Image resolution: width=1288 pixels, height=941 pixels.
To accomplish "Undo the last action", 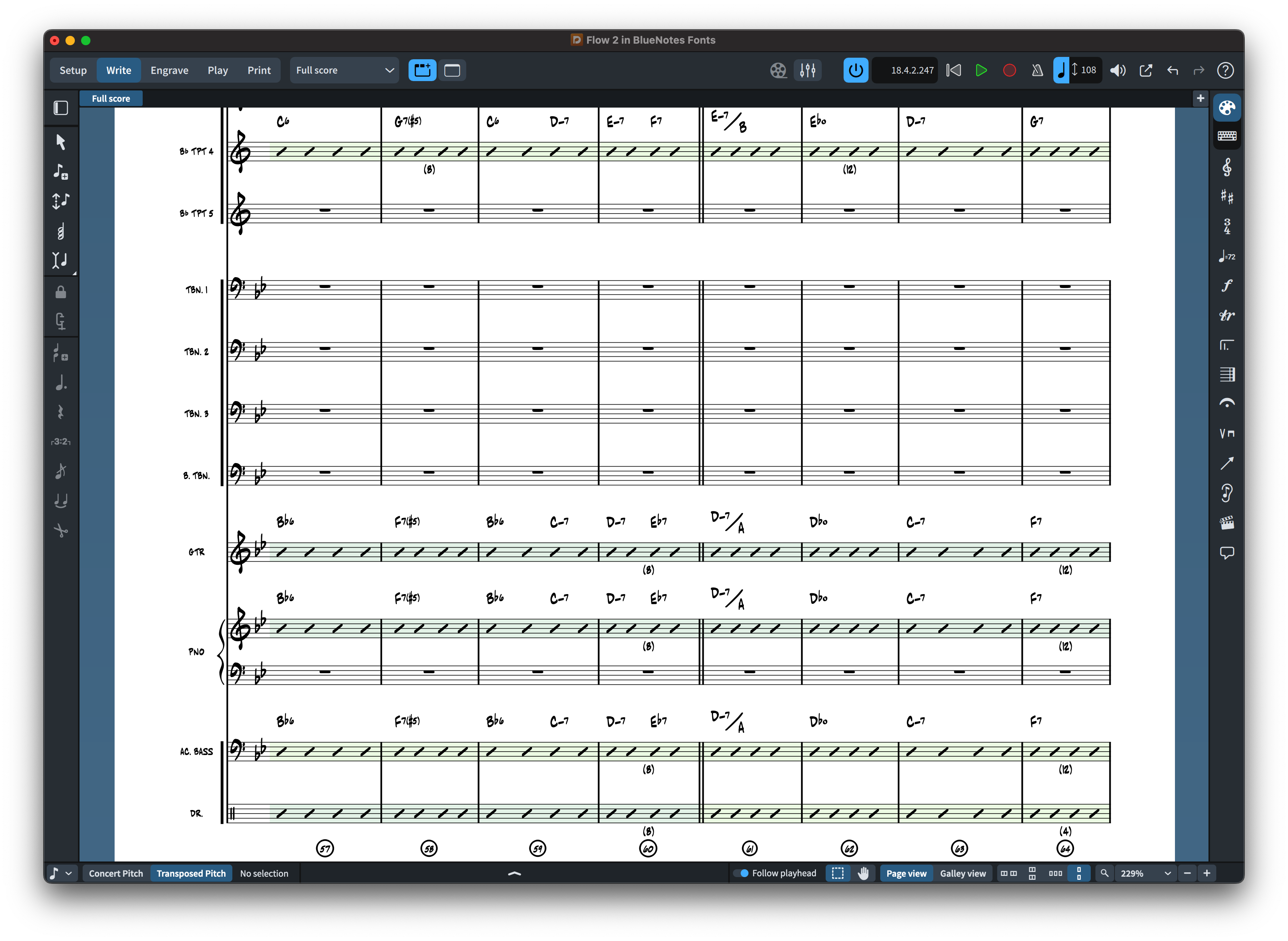I will [1172, 70].
